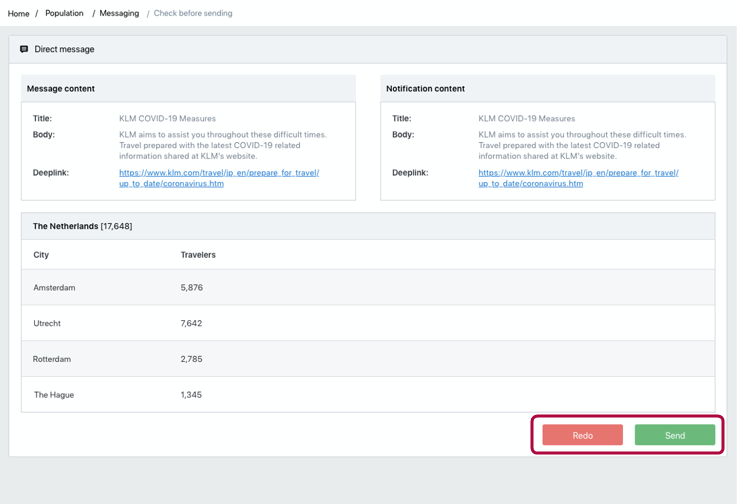Viewport: 742px width, 504px height.
Task: Select 'Check before sending' breadcrumb text
Action: (x=193, y=13)
